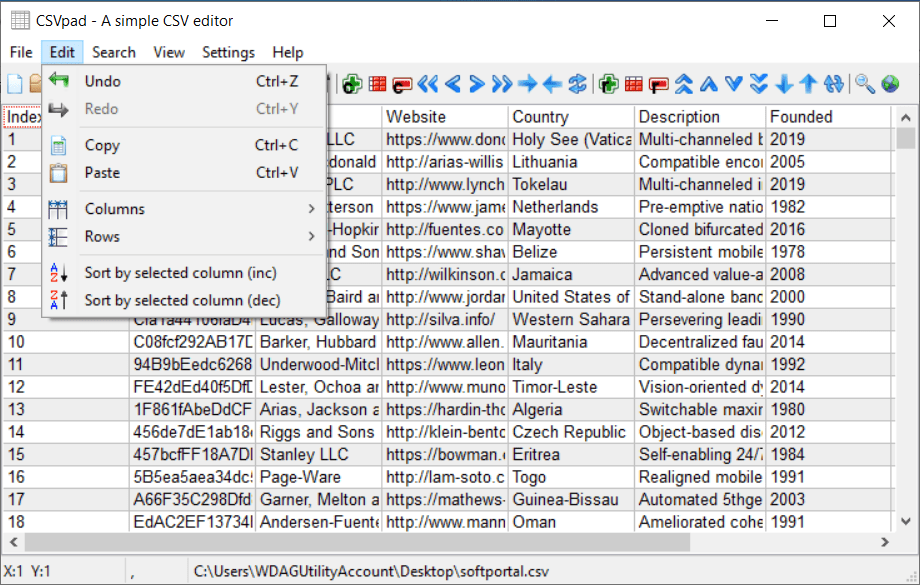Close the open Edit menu via its title
This screenshot has height=585, width=920.
tap(62, 52)
